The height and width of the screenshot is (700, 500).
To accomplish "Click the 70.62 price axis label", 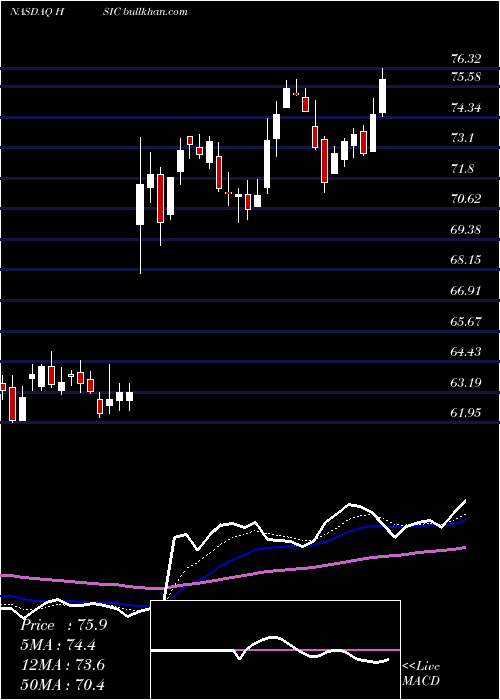I will (x=466, y=199).
